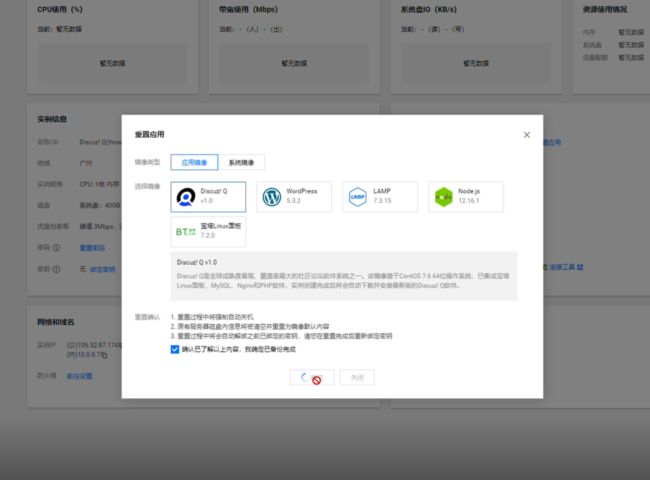Viewport: 650px width, 480px height.
Task: Select the Discuz! Q v1.0 image card
Action: [208, 197]
